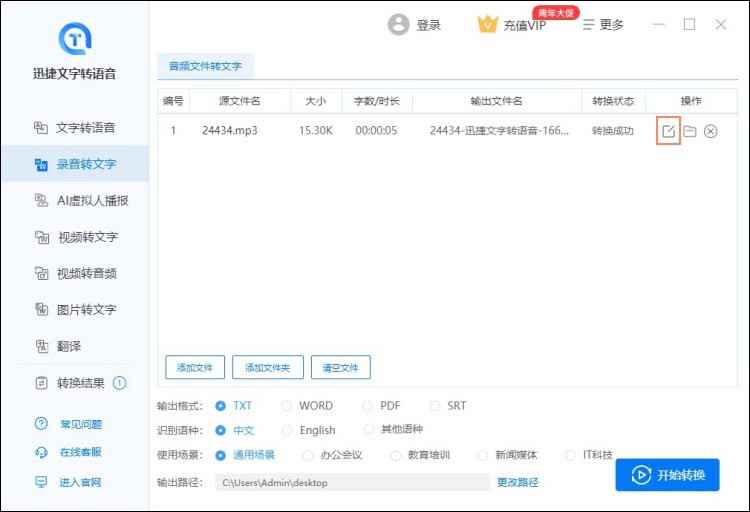Viewport: 750px width, 512px height.
Task: Click the 文字转语音 sidebar icon
Action: point(41,128)
